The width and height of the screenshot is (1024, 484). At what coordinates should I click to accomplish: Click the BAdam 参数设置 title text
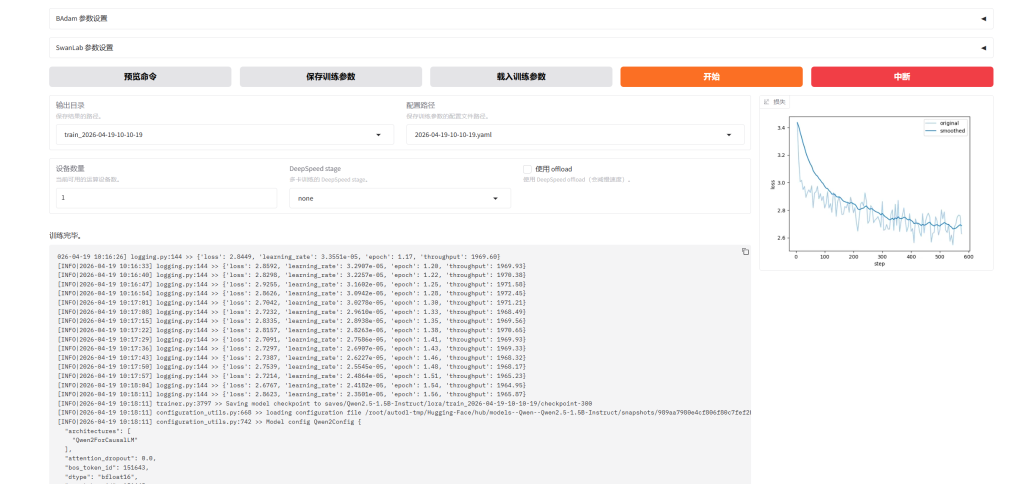point(82,19)
